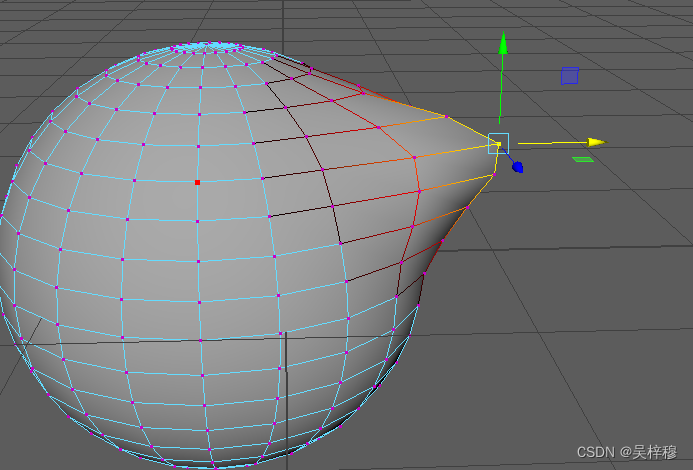Select the red highlighted vertex on the sphere
This screenshot has width=693, height=470.
(198, 182)
